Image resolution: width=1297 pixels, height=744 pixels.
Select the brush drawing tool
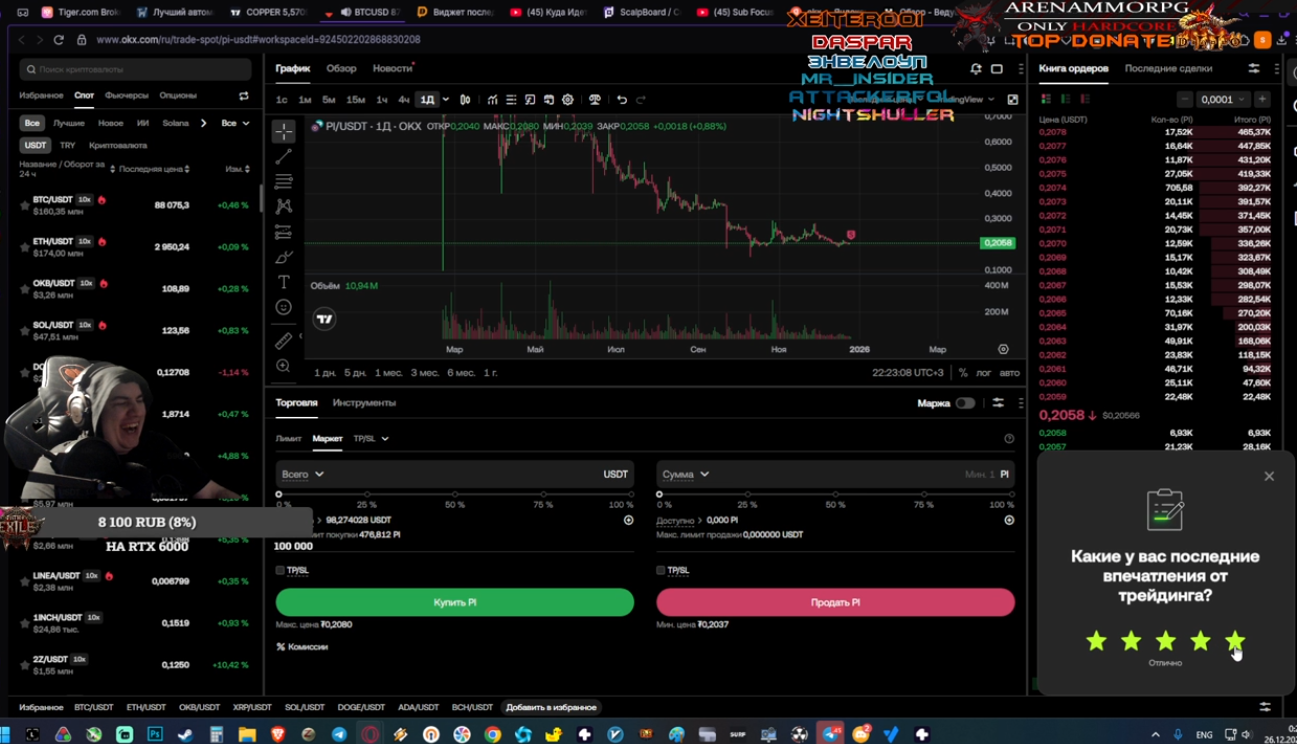click(284, 257)
